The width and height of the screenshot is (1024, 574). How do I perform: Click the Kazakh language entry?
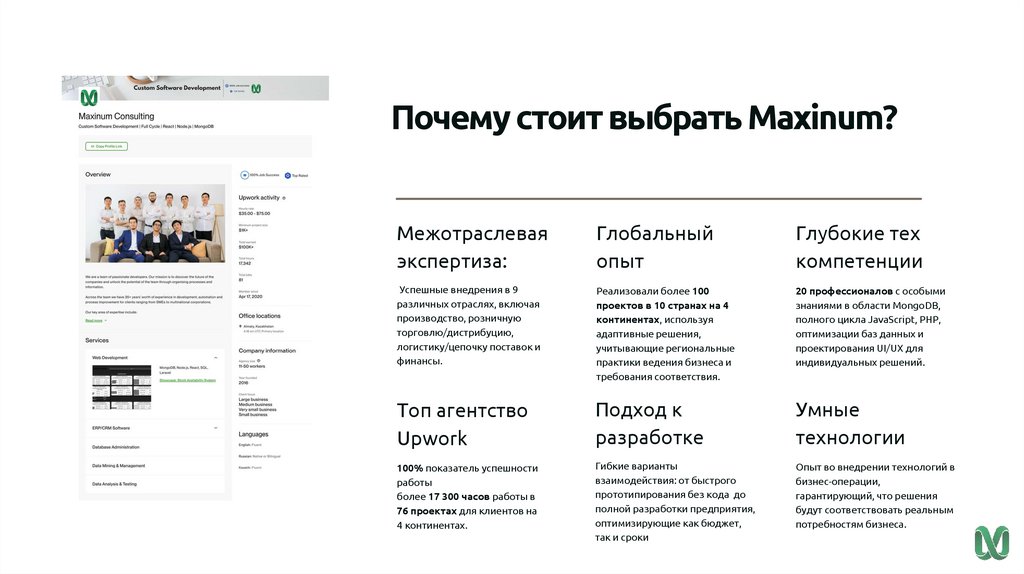click(x=250, y=467)
